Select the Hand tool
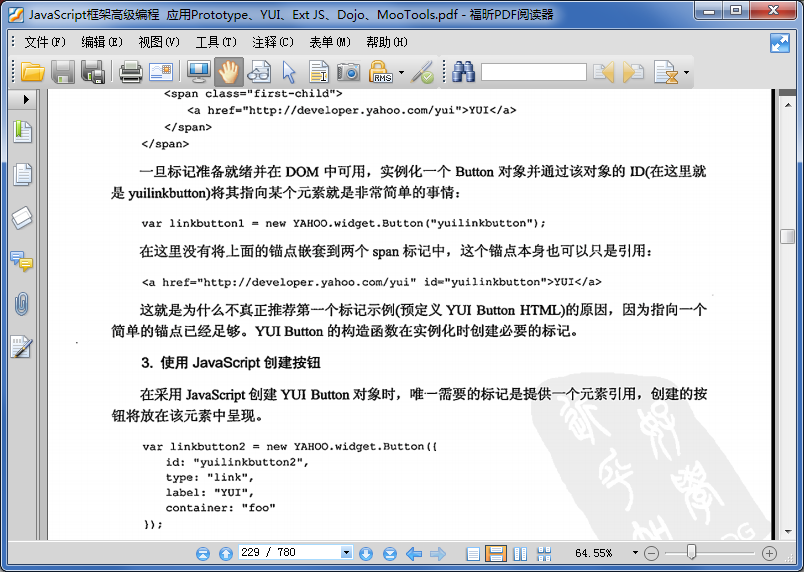Image resolution: width=804 pixels, height=572 pixels. point(229,72)
